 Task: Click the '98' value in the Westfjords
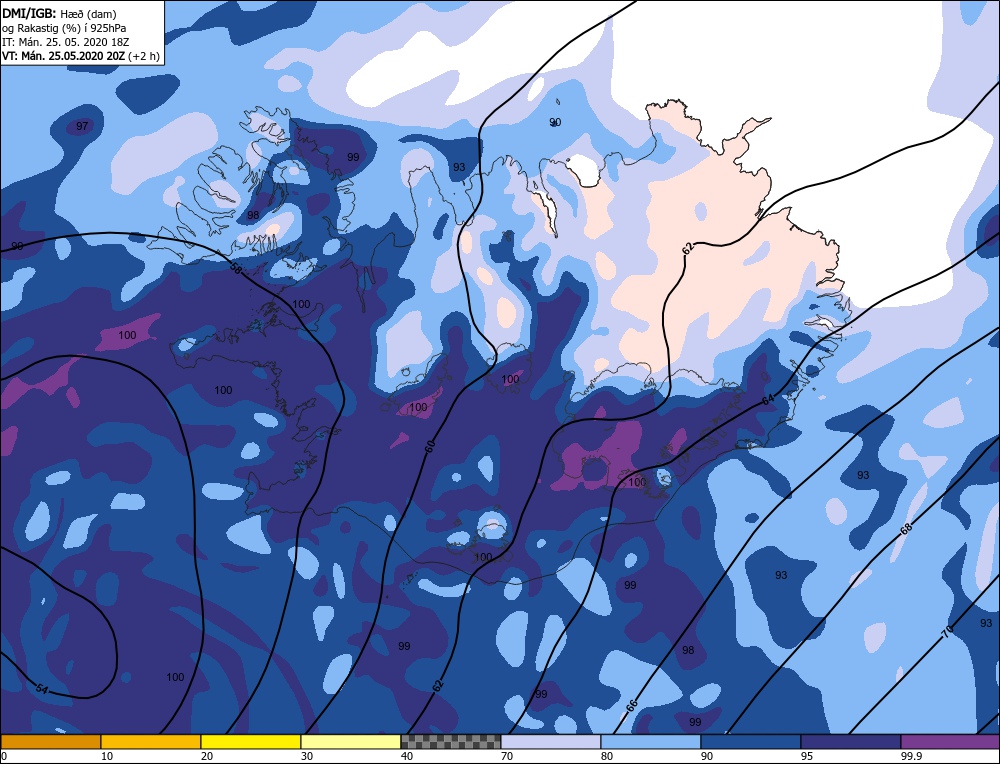253,215
